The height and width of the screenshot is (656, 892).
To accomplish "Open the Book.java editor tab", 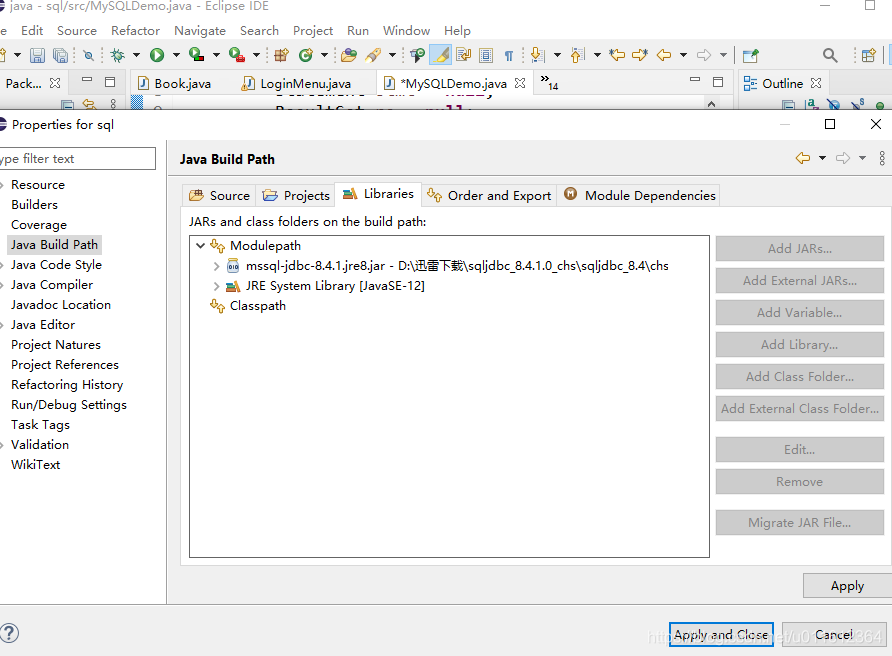I will 175,83.
